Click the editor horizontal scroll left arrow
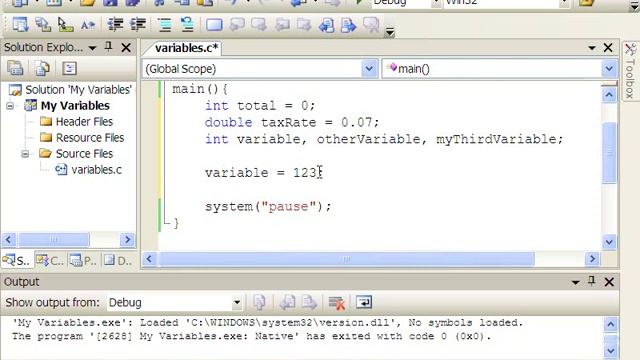 tap(149, 259)
